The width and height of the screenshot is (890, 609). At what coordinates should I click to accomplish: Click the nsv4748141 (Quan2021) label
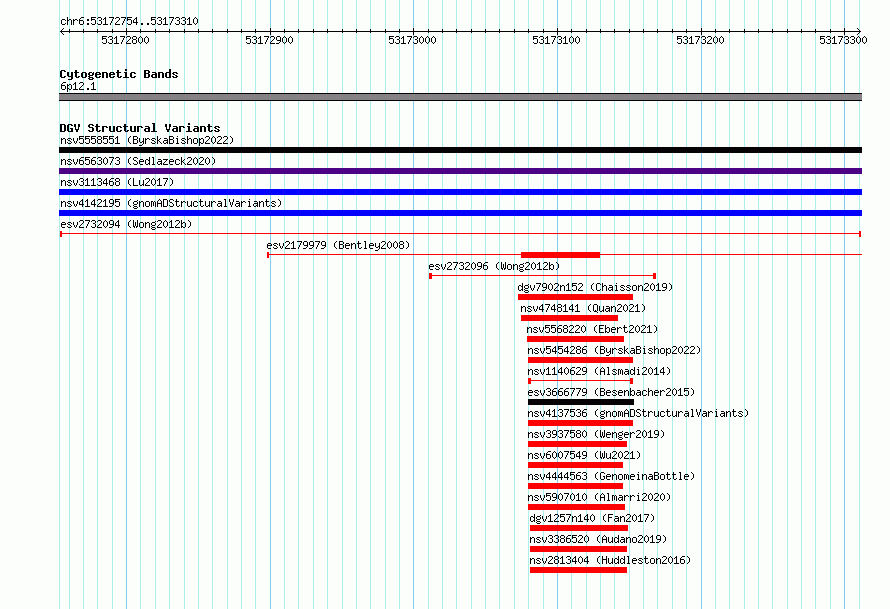[583, 308]
